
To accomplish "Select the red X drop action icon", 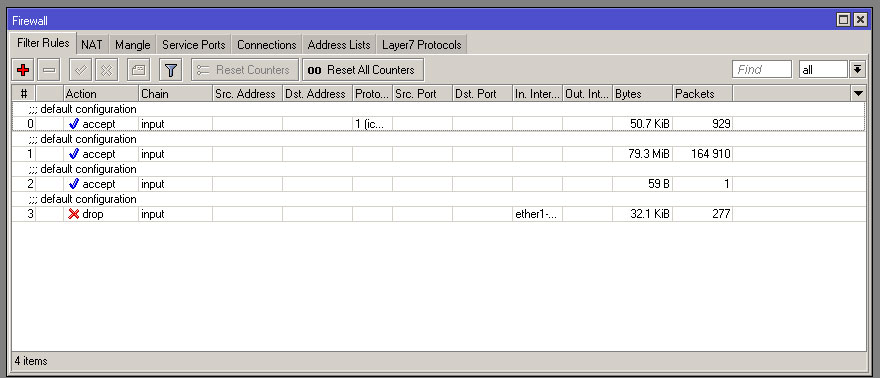I will click(x=74, y=214).
